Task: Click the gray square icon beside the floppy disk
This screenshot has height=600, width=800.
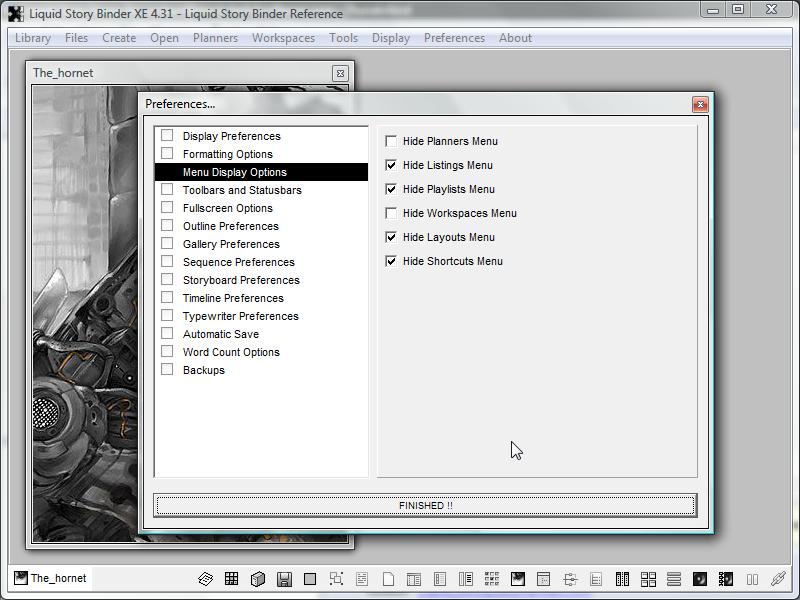Action: click(310, 579)
